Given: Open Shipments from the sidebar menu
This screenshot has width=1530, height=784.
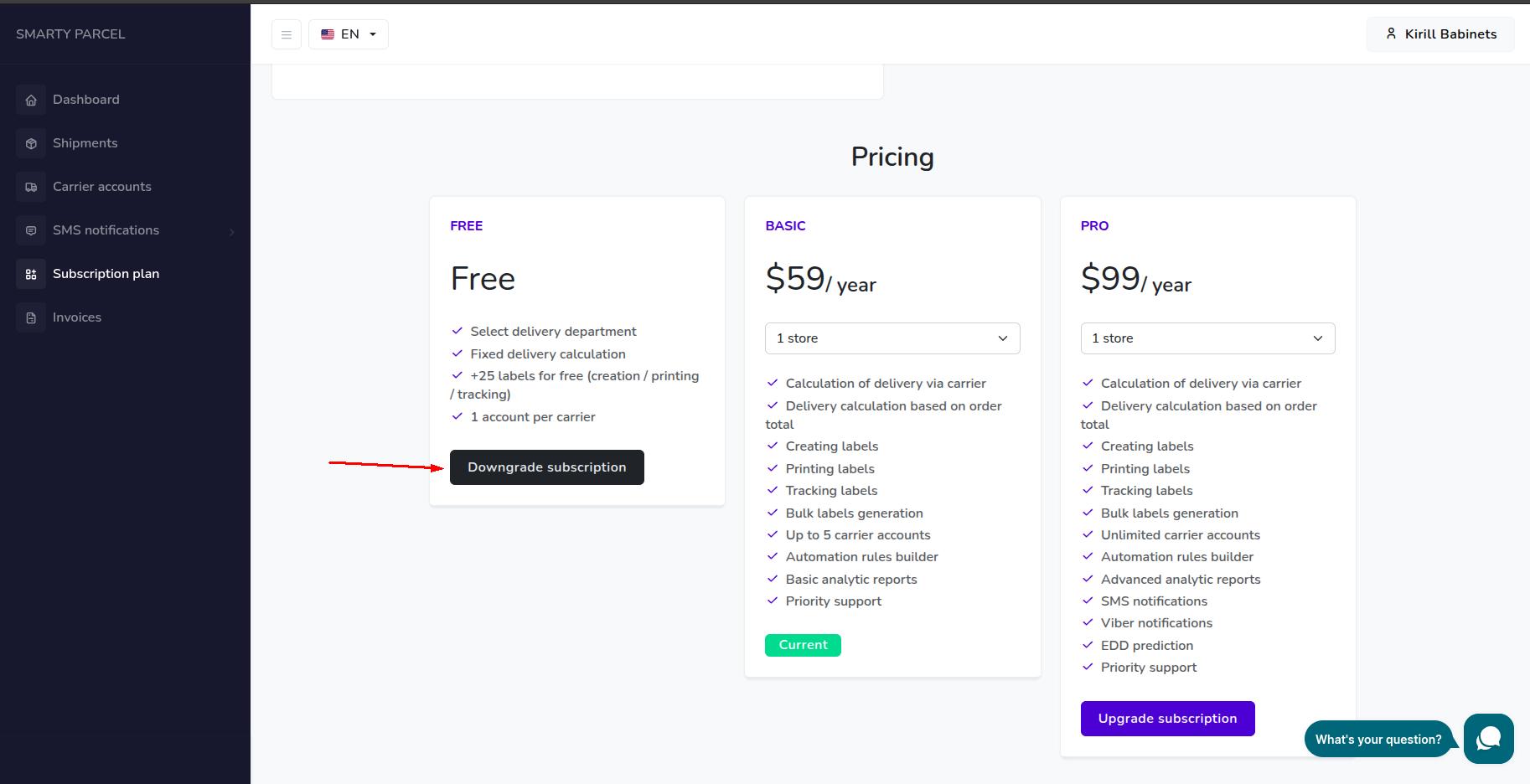Looking at the screenshot, I should click(x=85, y=143).
